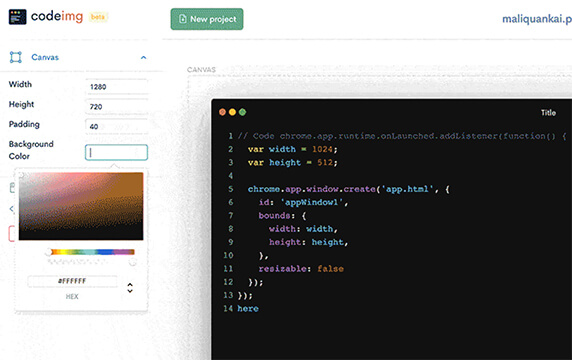
Task: Open the maliquankai project link
Action: click(x=537, y=19)
